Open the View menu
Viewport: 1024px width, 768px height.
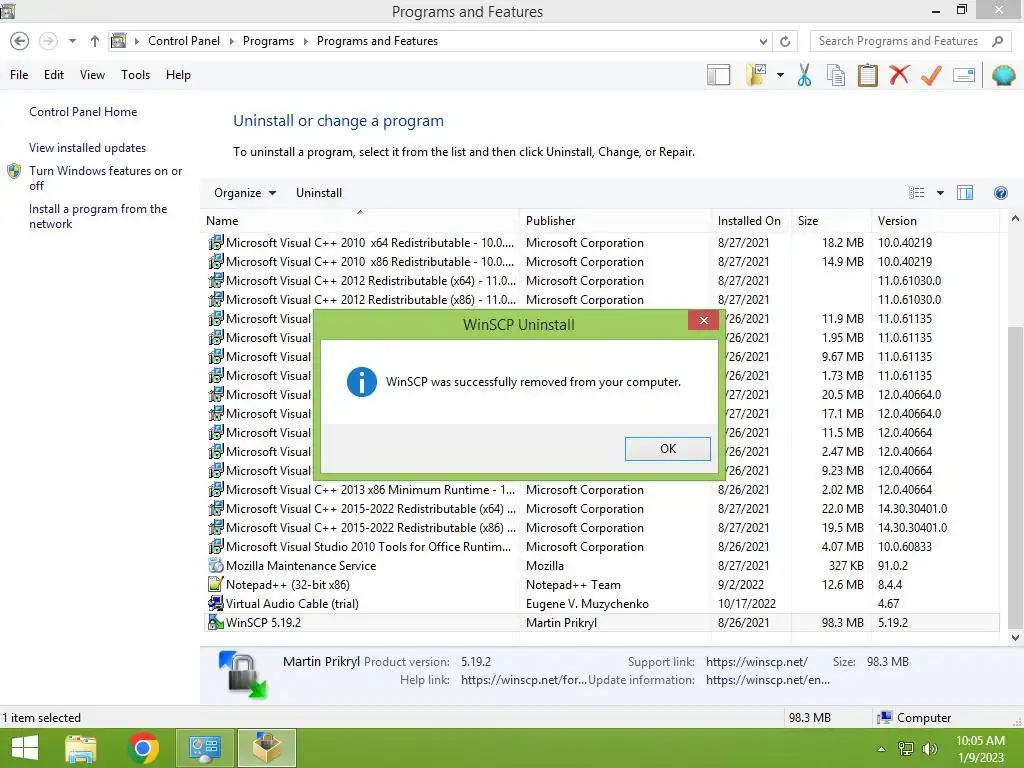click(x=92, y=74)
